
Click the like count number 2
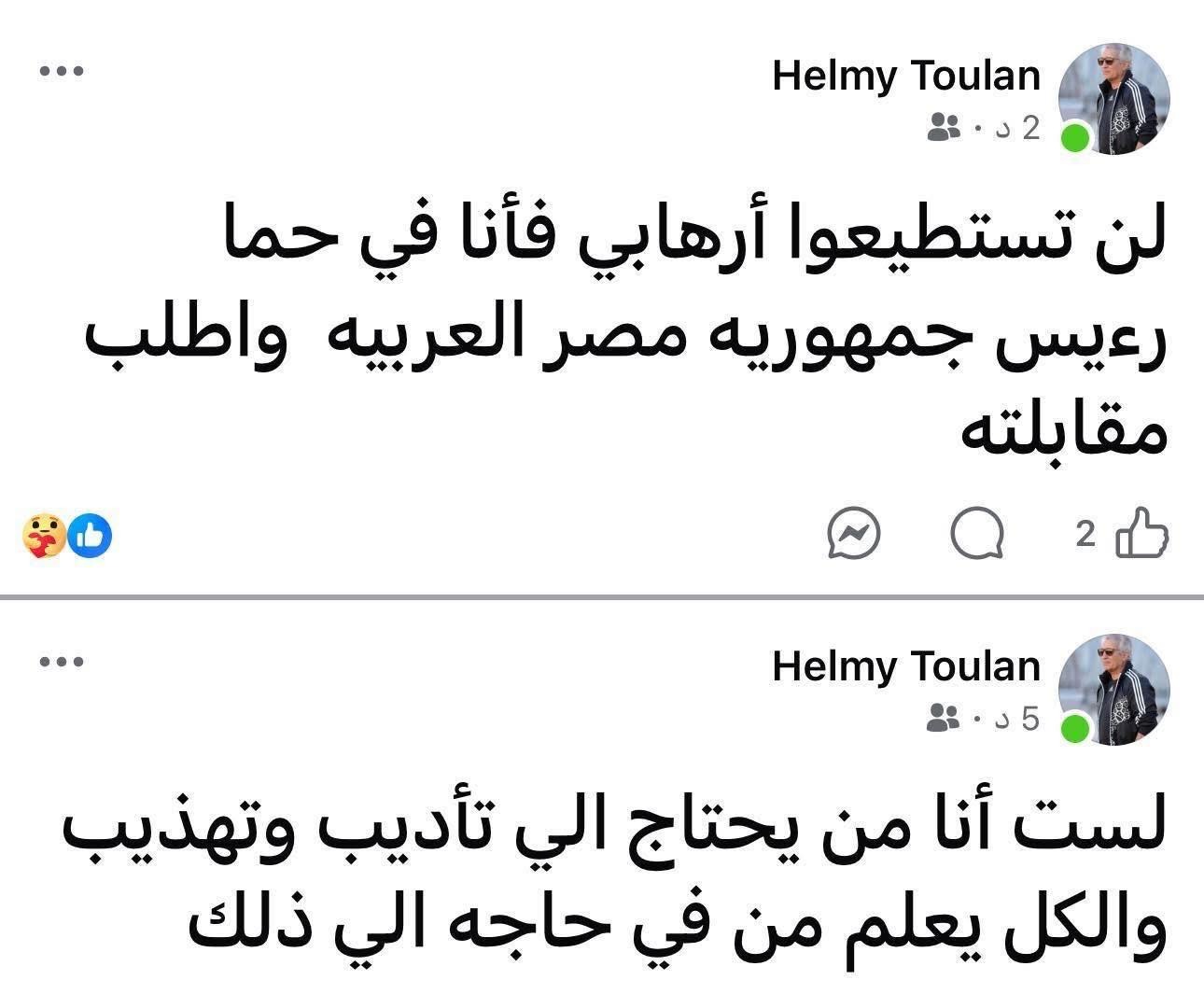tap(1085, 535)
